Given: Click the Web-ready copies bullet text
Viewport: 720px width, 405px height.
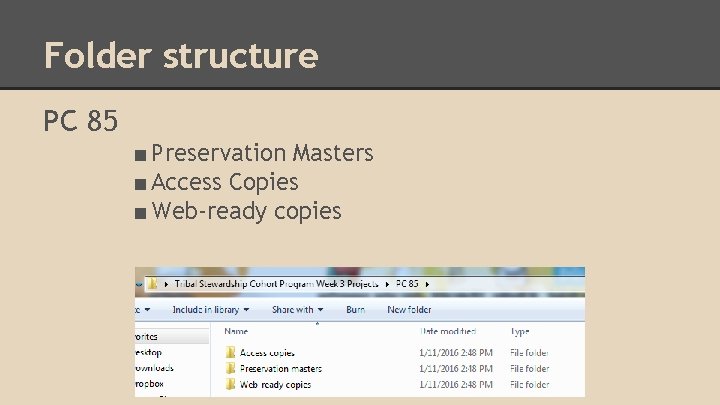Looking at the screenshot, I should (247, 211).
